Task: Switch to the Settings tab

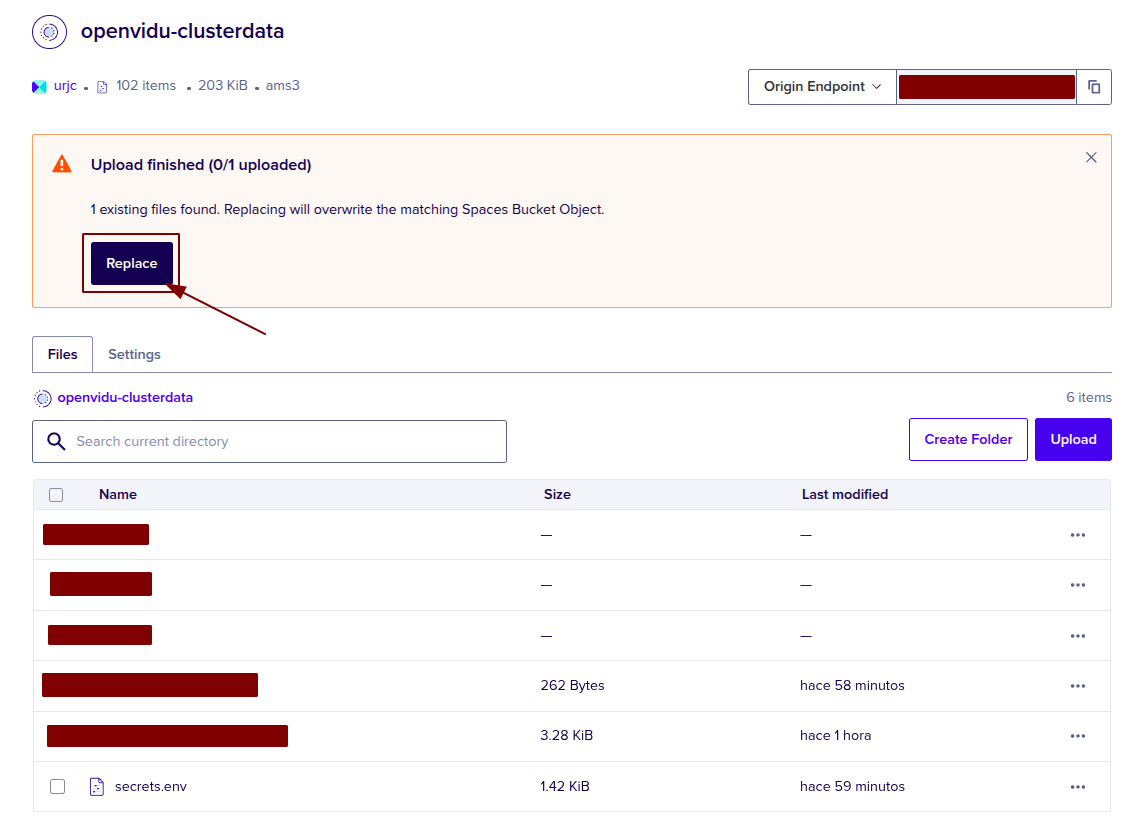Action: click(x=134, y=355)
